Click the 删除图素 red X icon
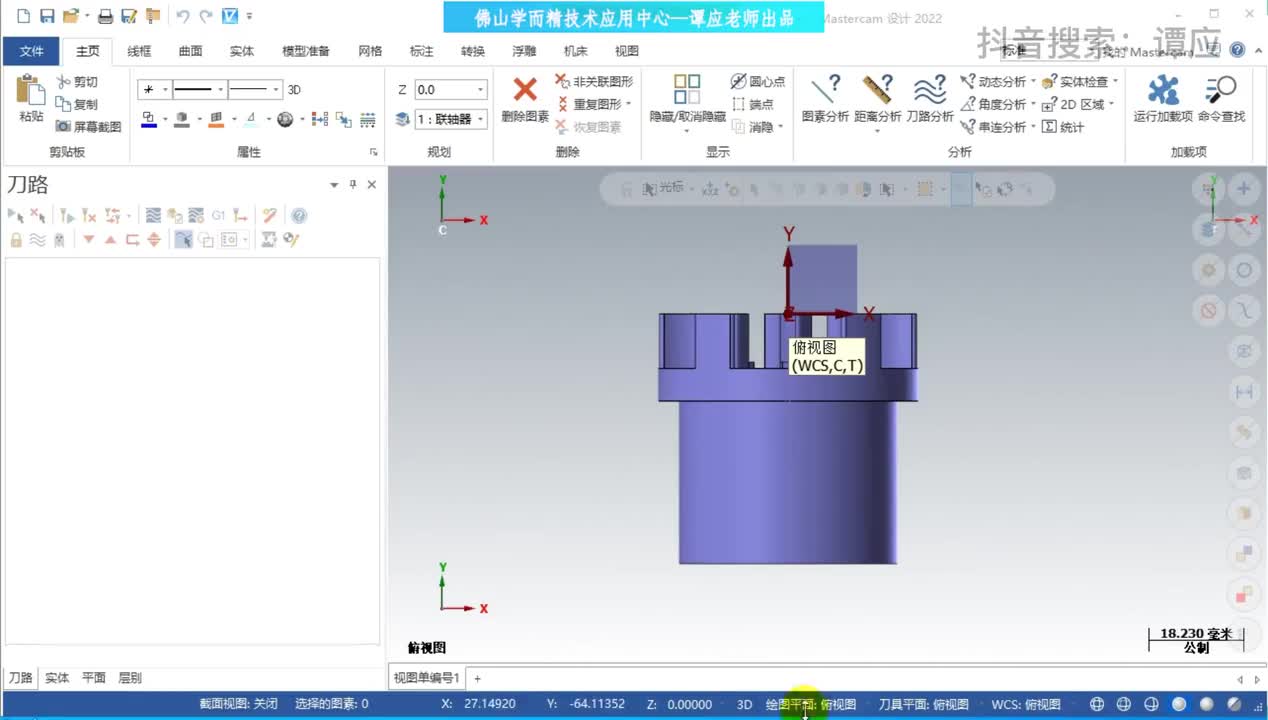 (x=525, y=90)
